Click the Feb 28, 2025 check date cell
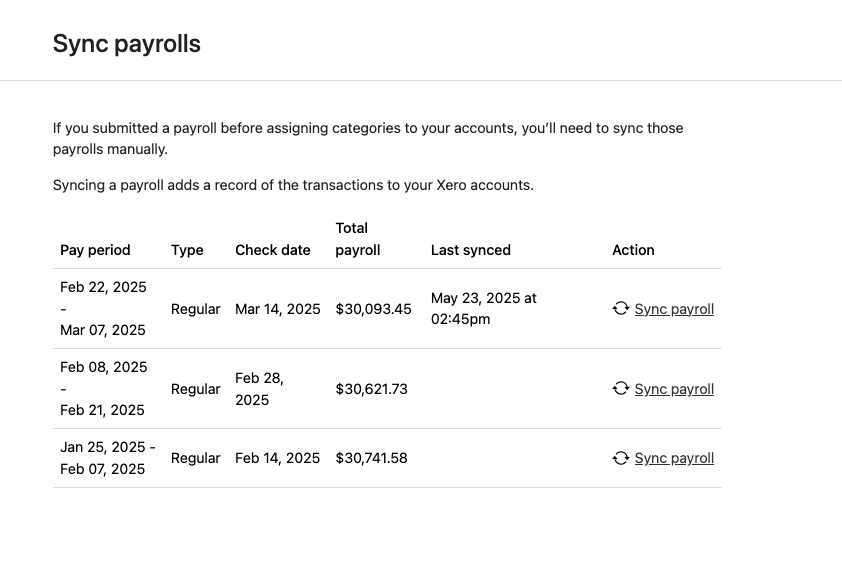The image size is (842, 561). [x=259, y=388]
